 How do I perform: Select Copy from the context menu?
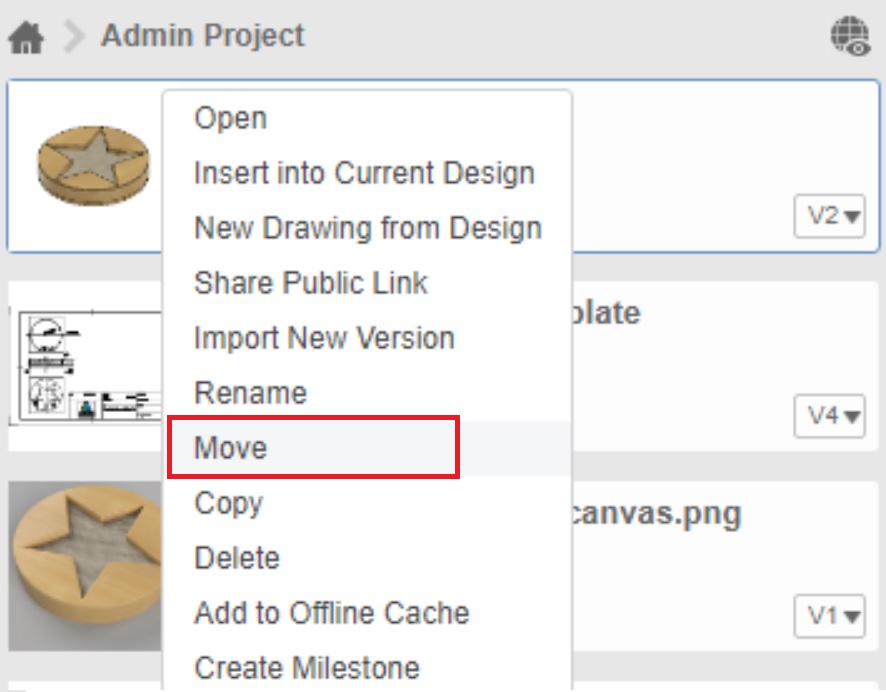point(229,503)
